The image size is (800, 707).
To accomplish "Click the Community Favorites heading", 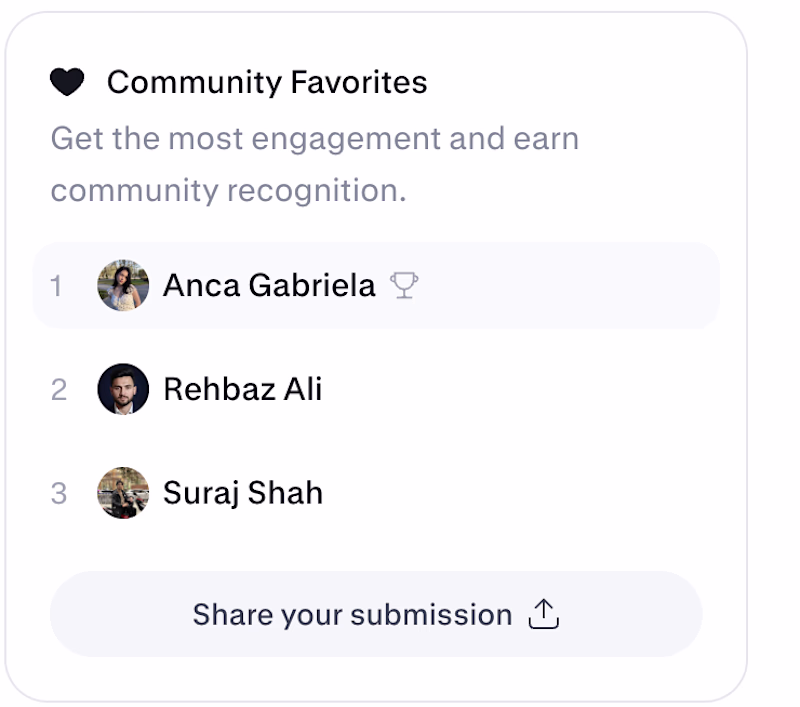I will (x=267, y=82).
